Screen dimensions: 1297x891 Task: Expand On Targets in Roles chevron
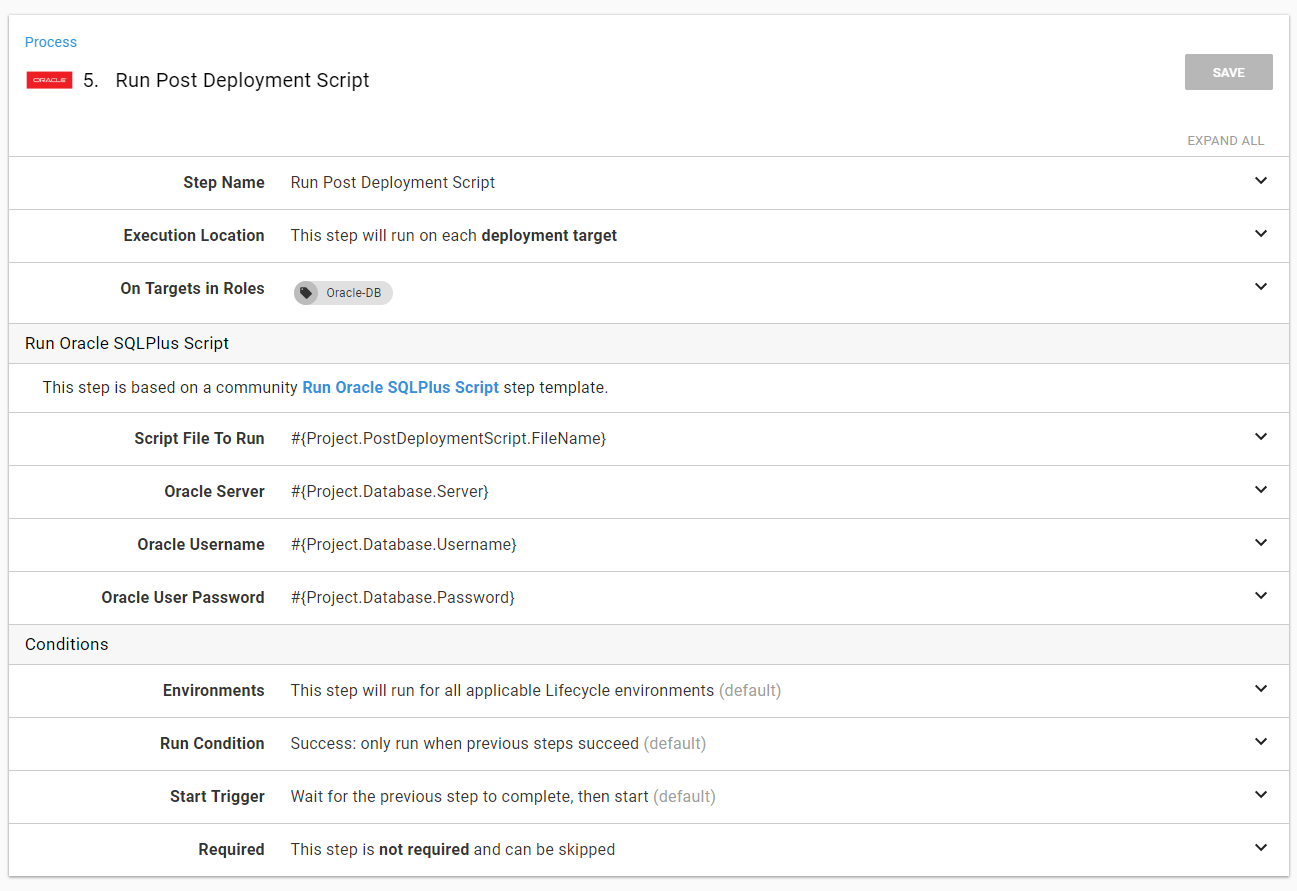[1260, 287]
